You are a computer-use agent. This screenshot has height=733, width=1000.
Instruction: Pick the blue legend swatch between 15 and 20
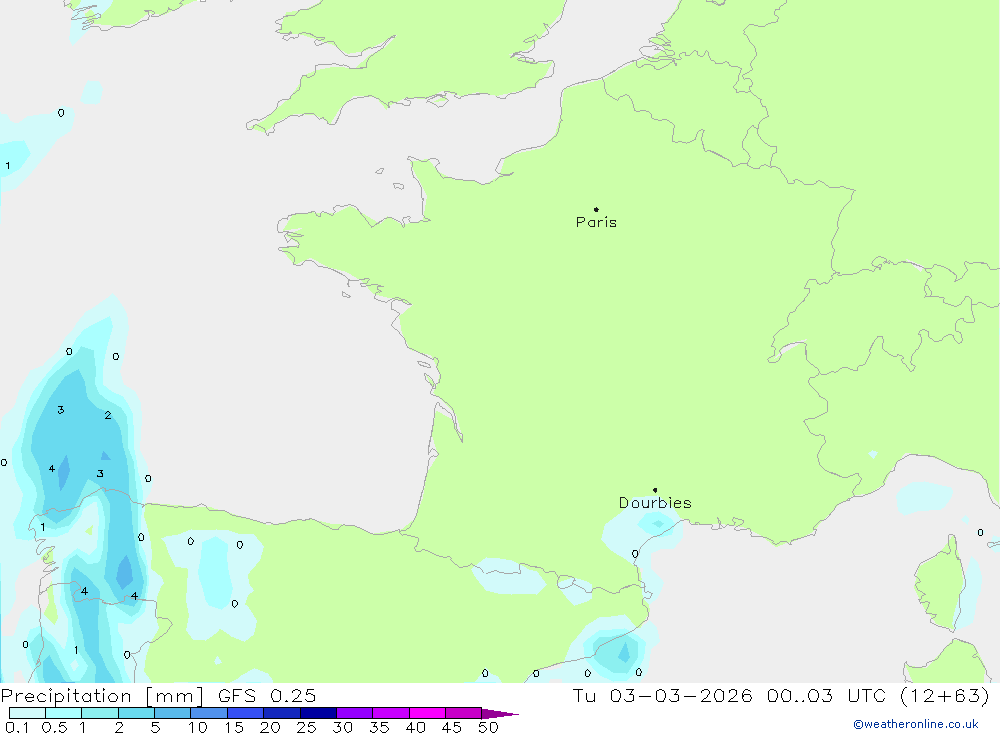point(246,713)
